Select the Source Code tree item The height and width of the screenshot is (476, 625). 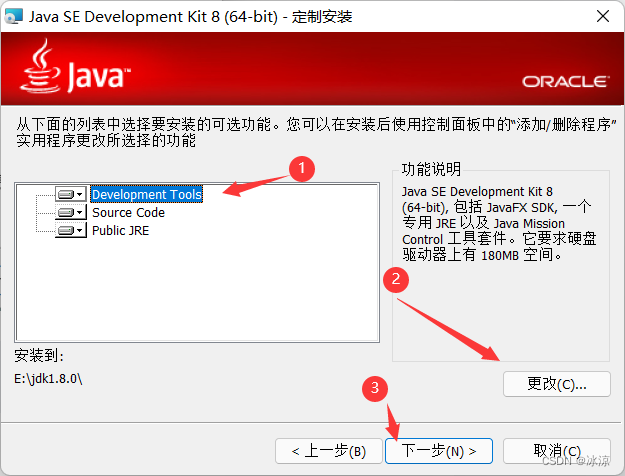pyautogui.click(x=128, y=212)
